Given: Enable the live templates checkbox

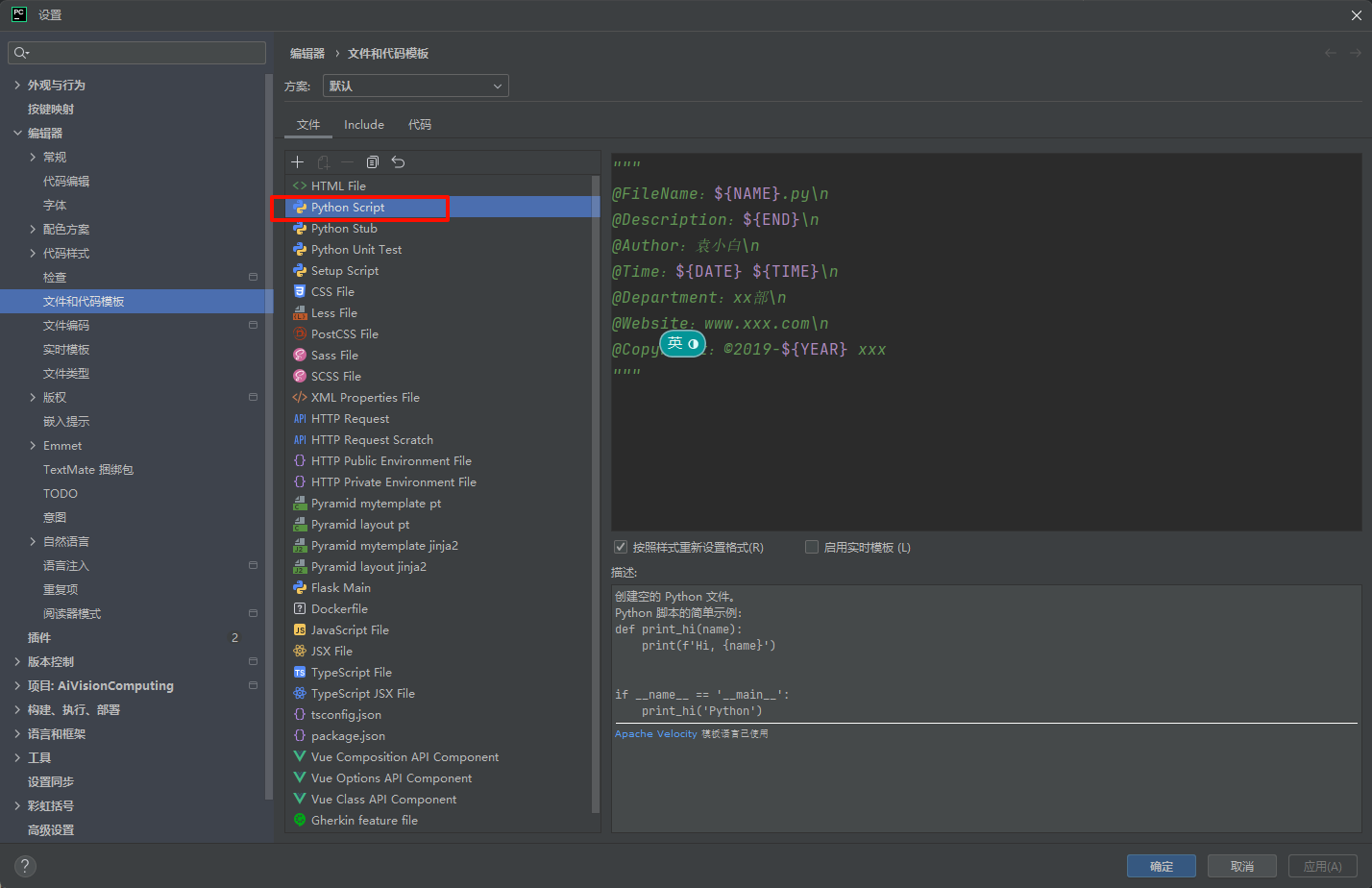Looking at the screenshot, I should point(812,547).
